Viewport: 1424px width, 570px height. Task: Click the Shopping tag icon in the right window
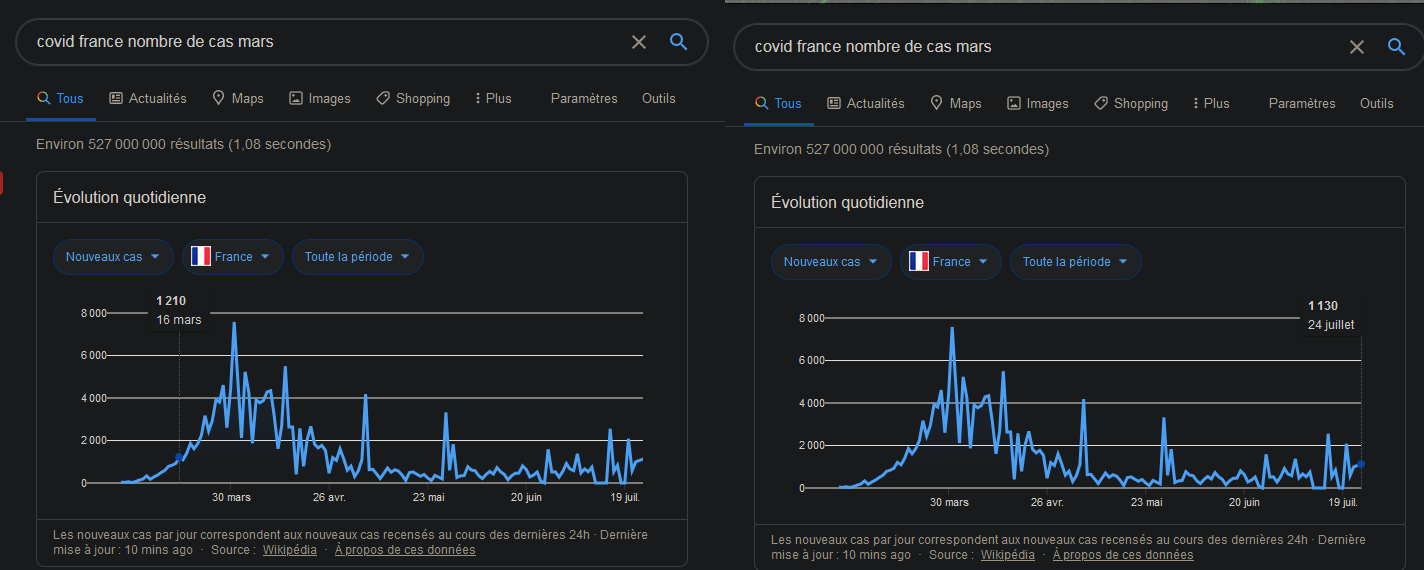point(1101,103)
